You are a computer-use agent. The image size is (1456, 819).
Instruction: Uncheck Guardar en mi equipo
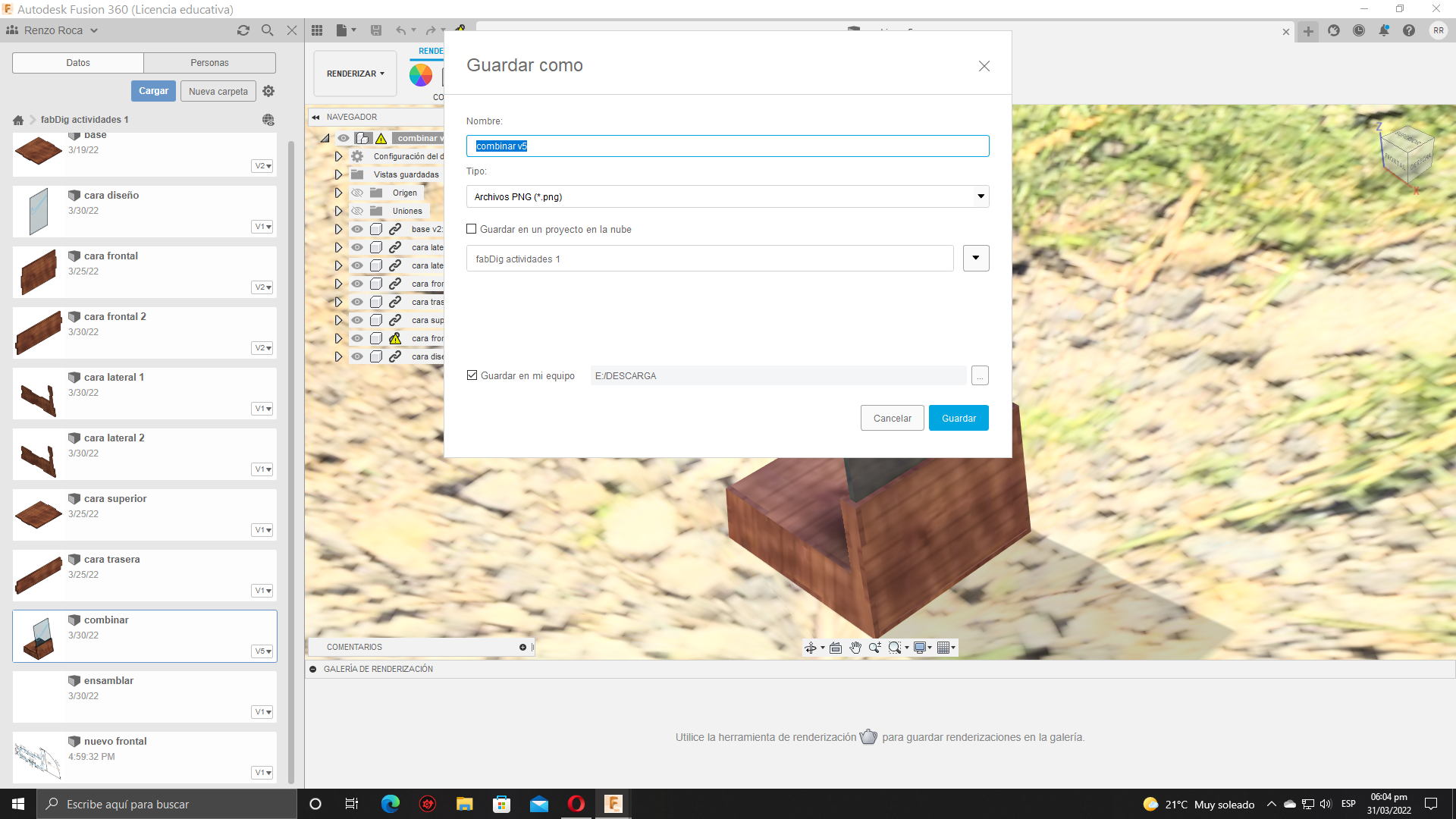(472, 375)
